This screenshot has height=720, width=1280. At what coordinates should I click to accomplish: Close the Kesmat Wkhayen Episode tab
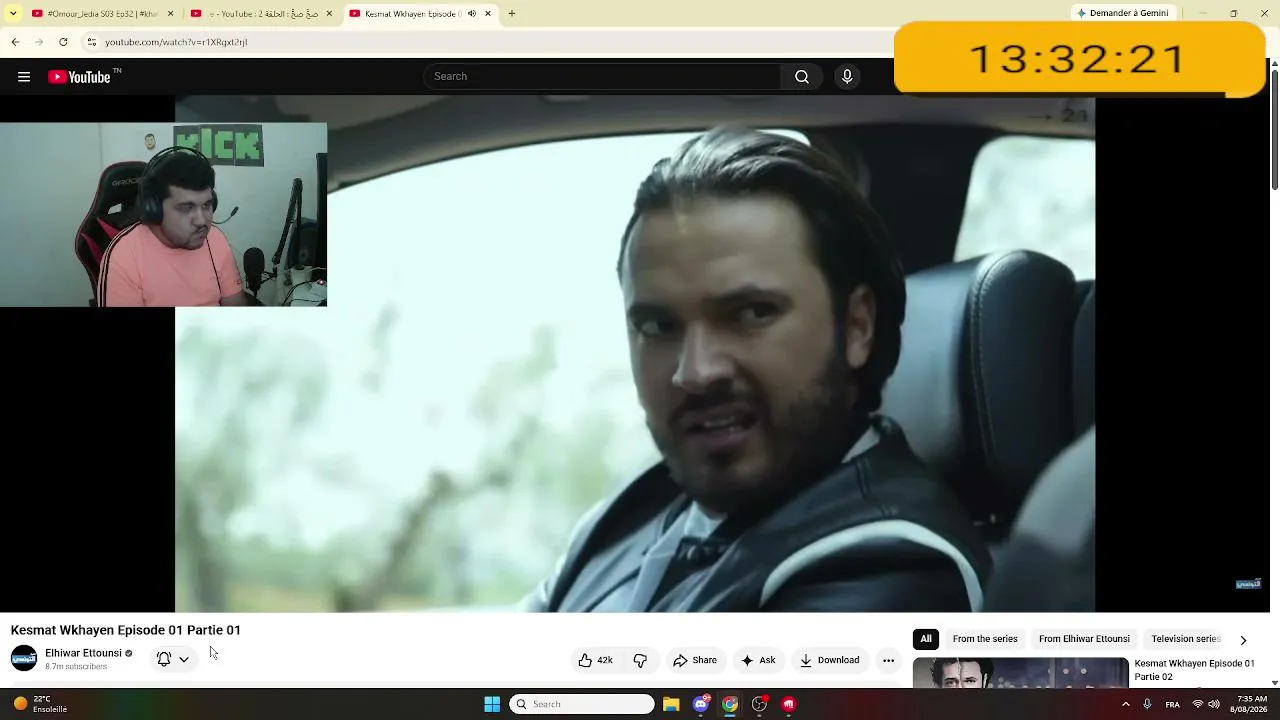coord(488,14)
